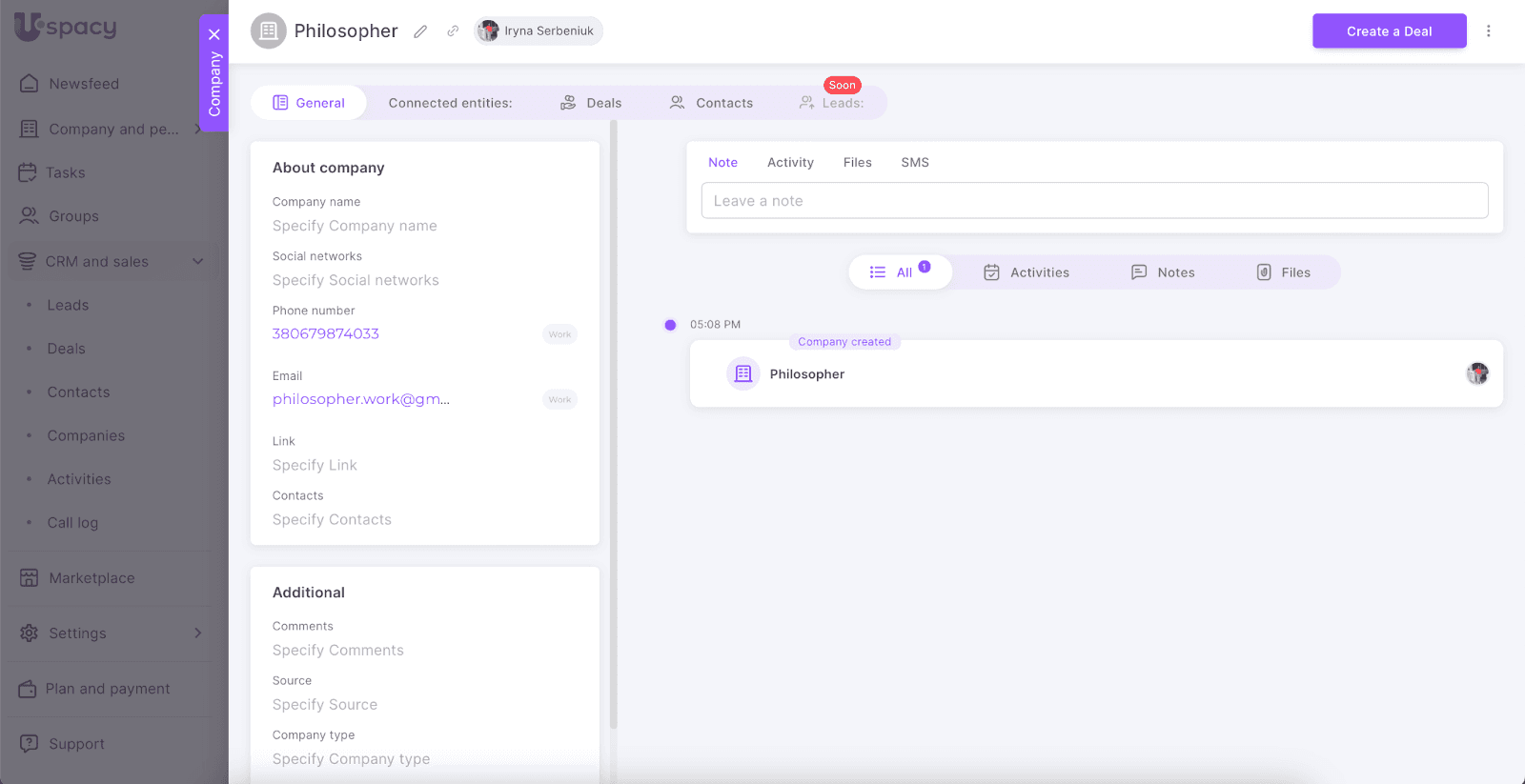Show only Files in timeline
The image size is (1525, 784).
click(1283, 272)
